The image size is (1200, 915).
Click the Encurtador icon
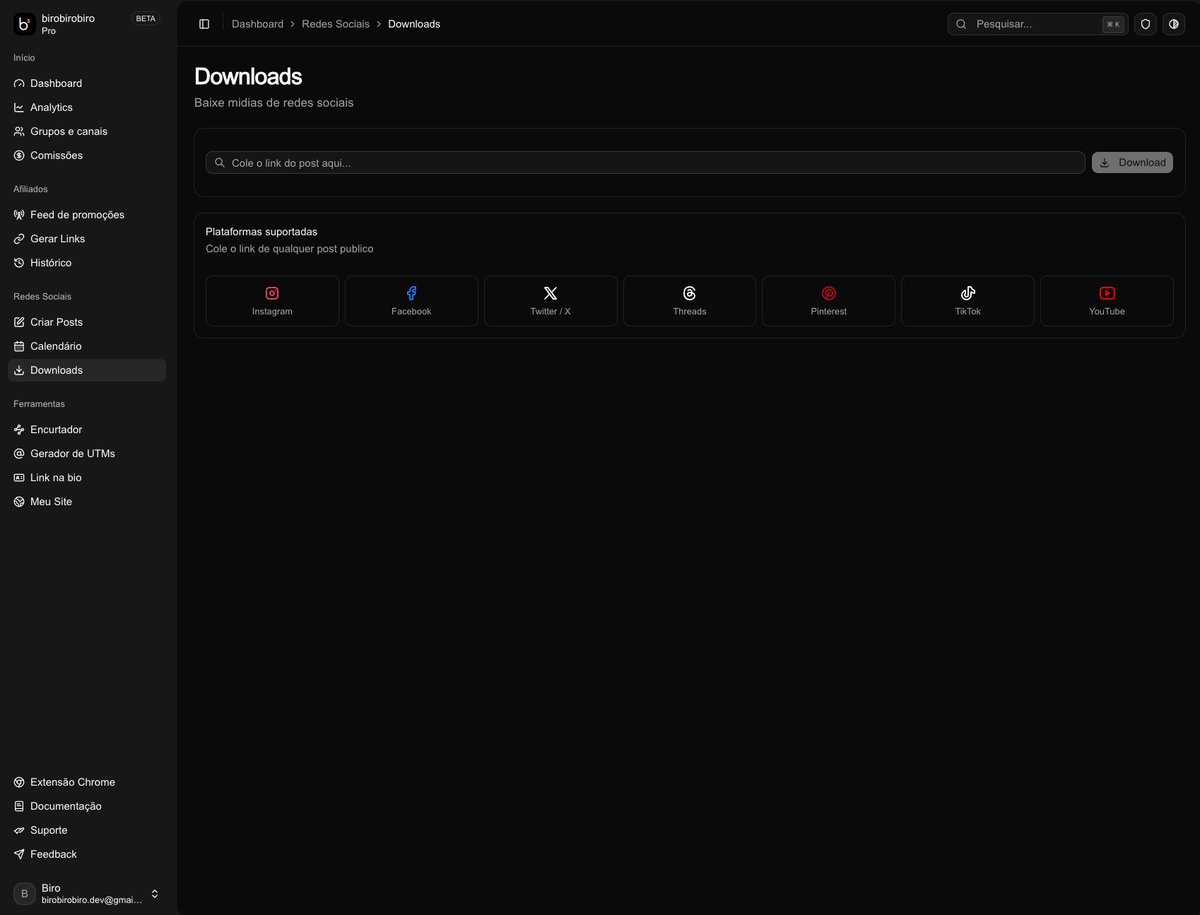[x=19, y=430]
